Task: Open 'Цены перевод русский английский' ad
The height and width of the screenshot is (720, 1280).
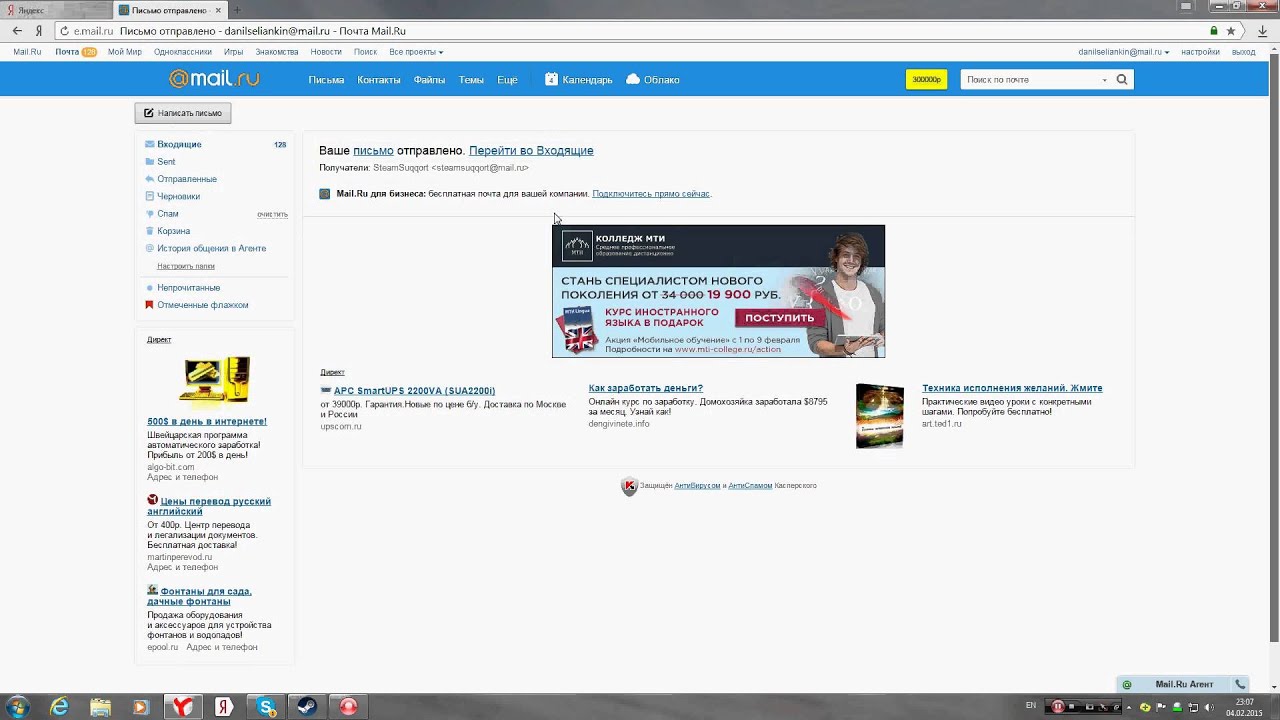Action: [209, 506]
